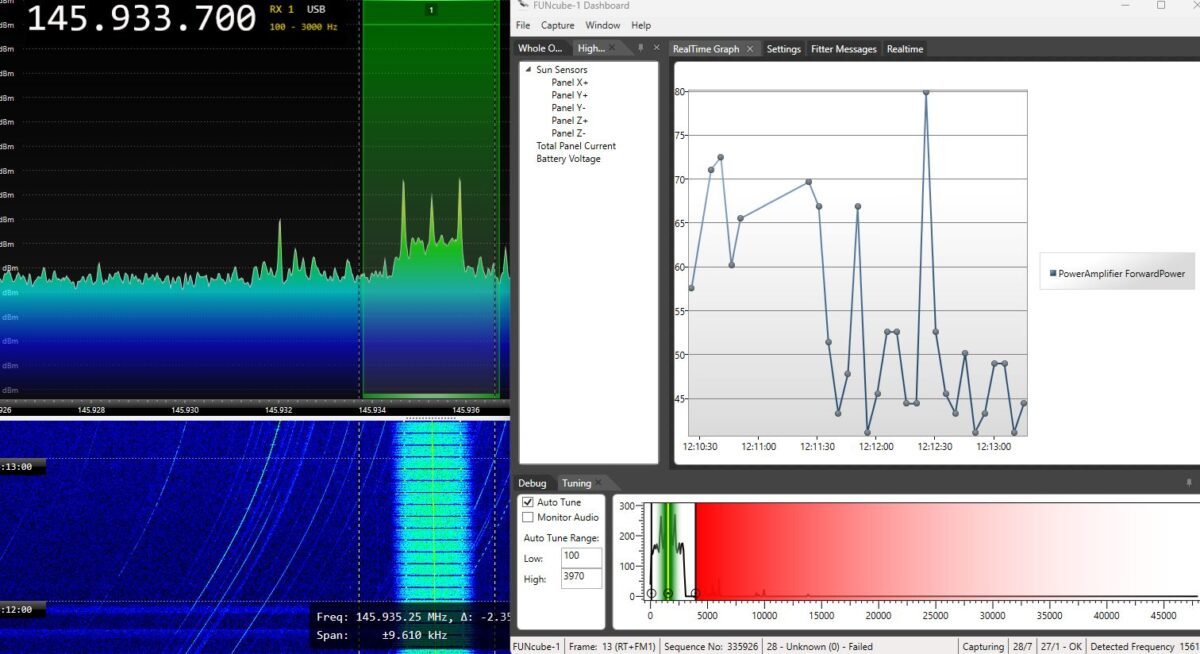
Task: Select Battery Voltage in the tree
Action: tap(568, 159)
